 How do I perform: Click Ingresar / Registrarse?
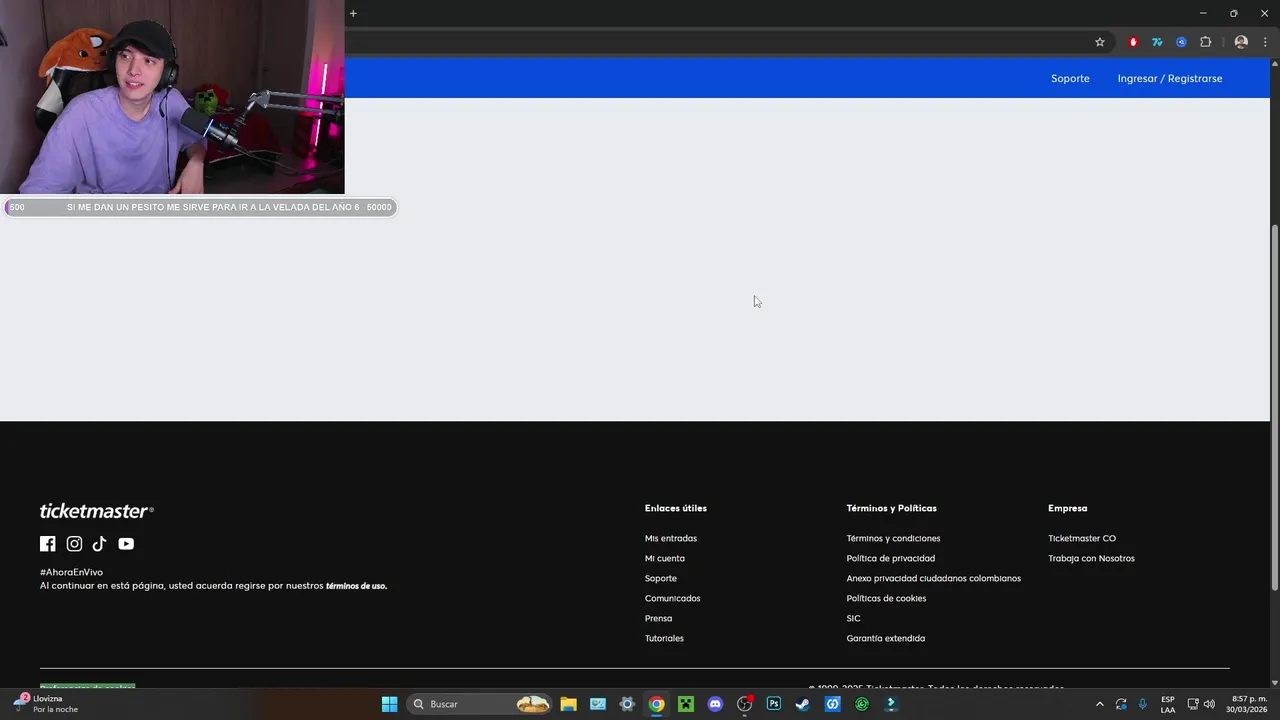[x=1170, y=78]
